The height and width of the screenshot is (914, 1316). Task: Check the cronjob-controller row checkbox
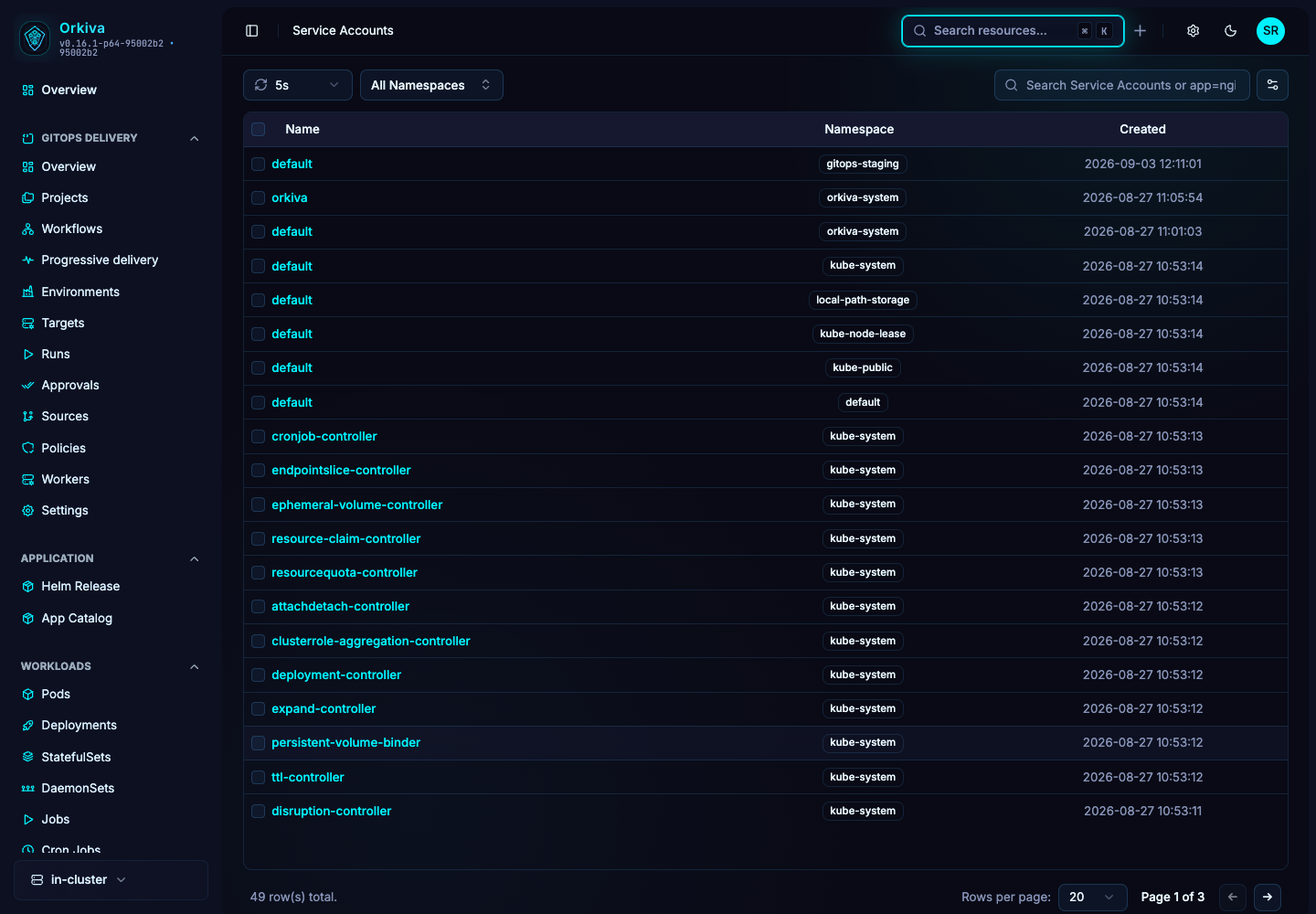[259, 437]
